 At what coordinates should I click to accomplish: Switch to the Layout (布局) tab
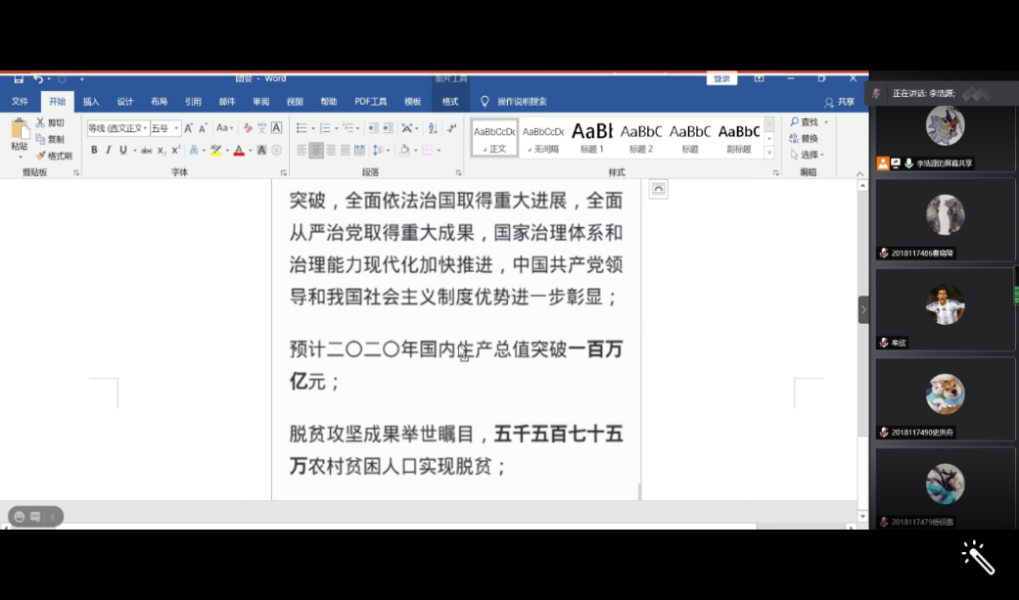(x=159, y=101)
